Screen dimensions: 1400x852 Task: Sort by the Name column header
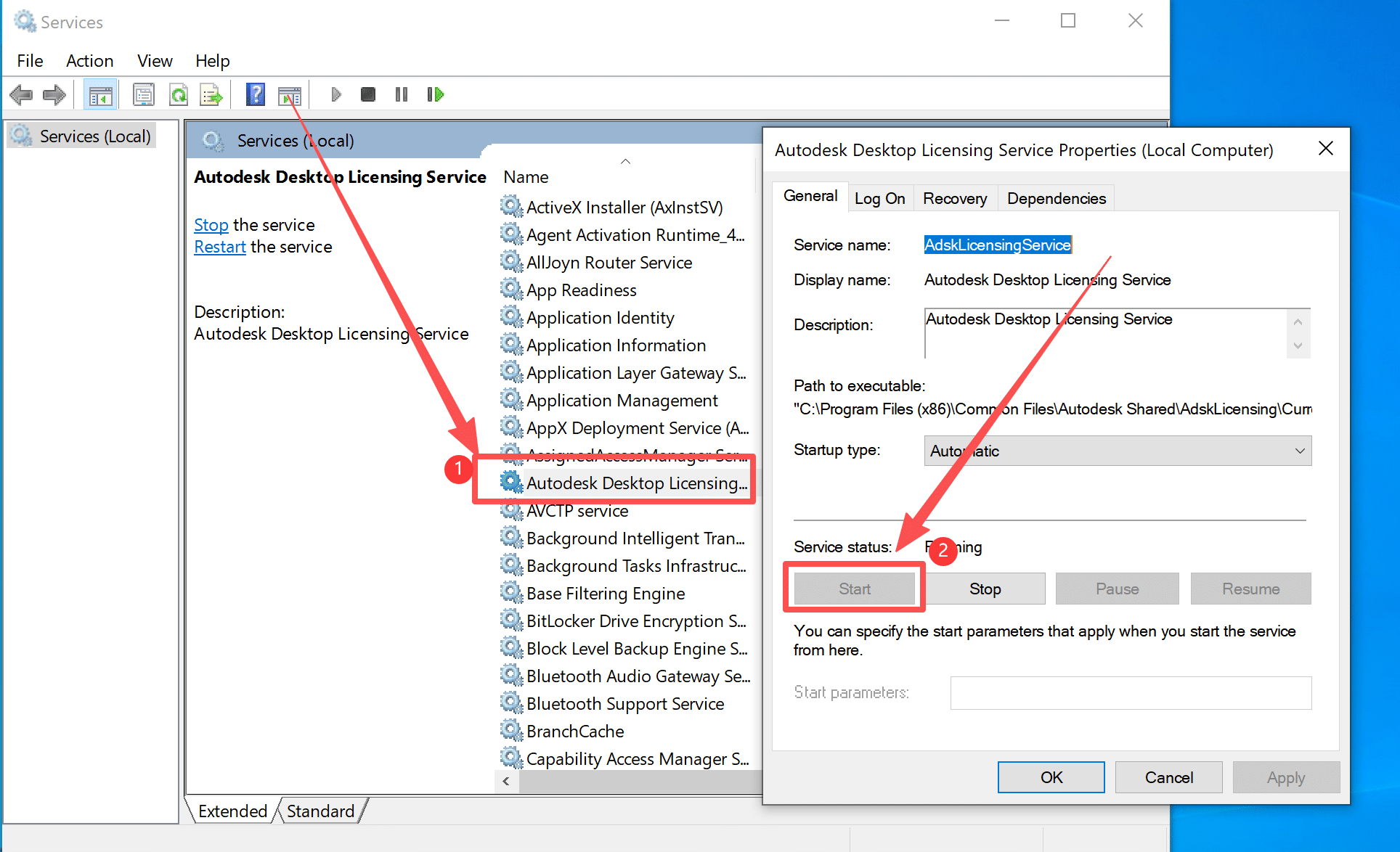tap(526, 177)
